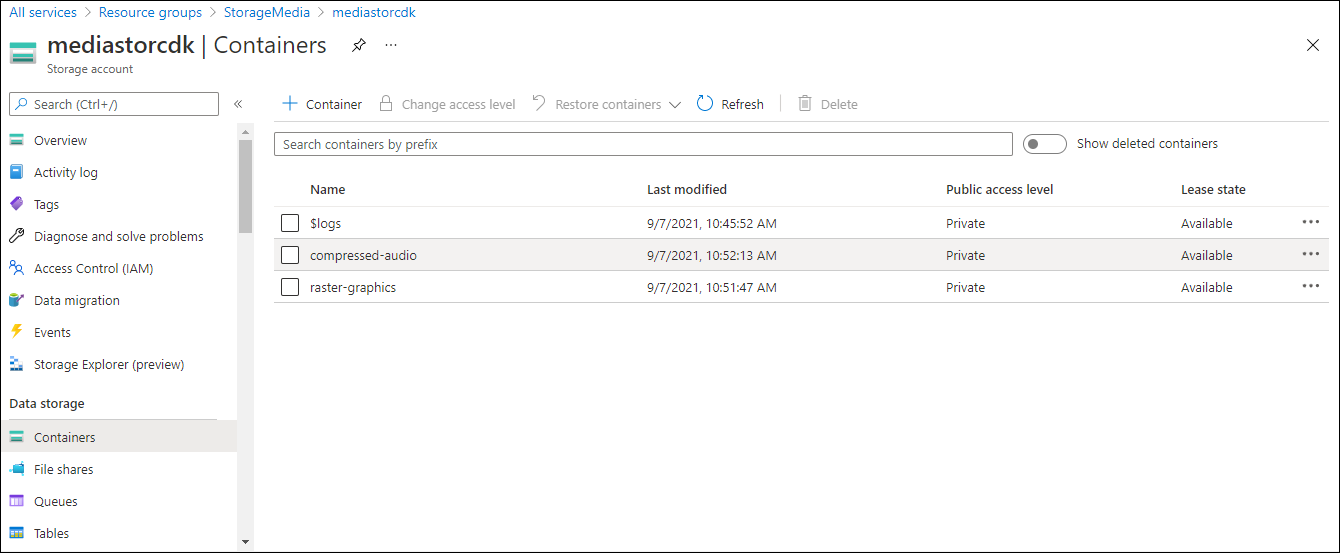This screenshot has height=553, width=1340.
Task: Follow the Resource groups breadcrumb link
Action: pyautogui.click(x=151, y=13)
